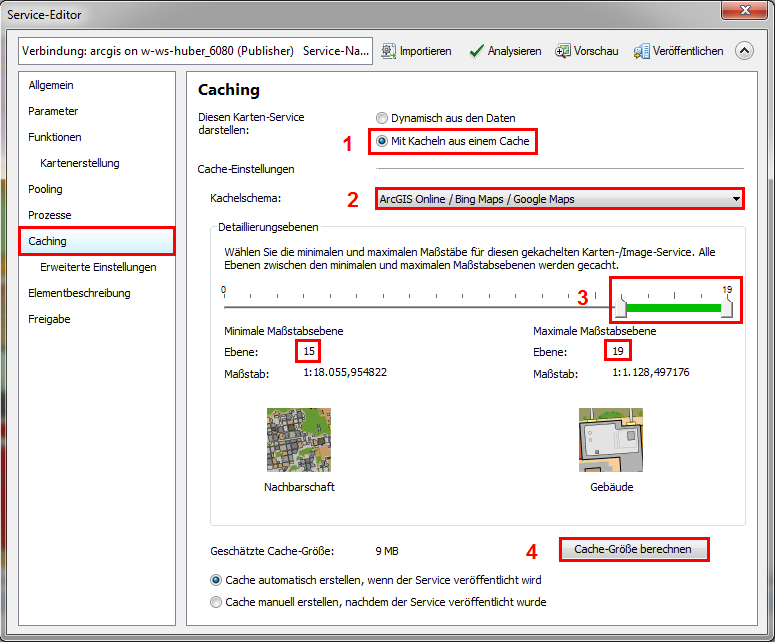
Task: Click the 'Cache-Größe berechnen' button
Action: click(x=634, y=550)
